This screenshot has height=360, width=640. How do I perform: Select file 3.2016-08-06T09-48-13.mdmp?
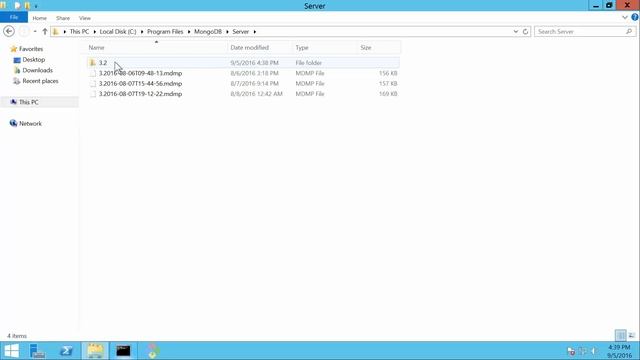coord(140,73)
